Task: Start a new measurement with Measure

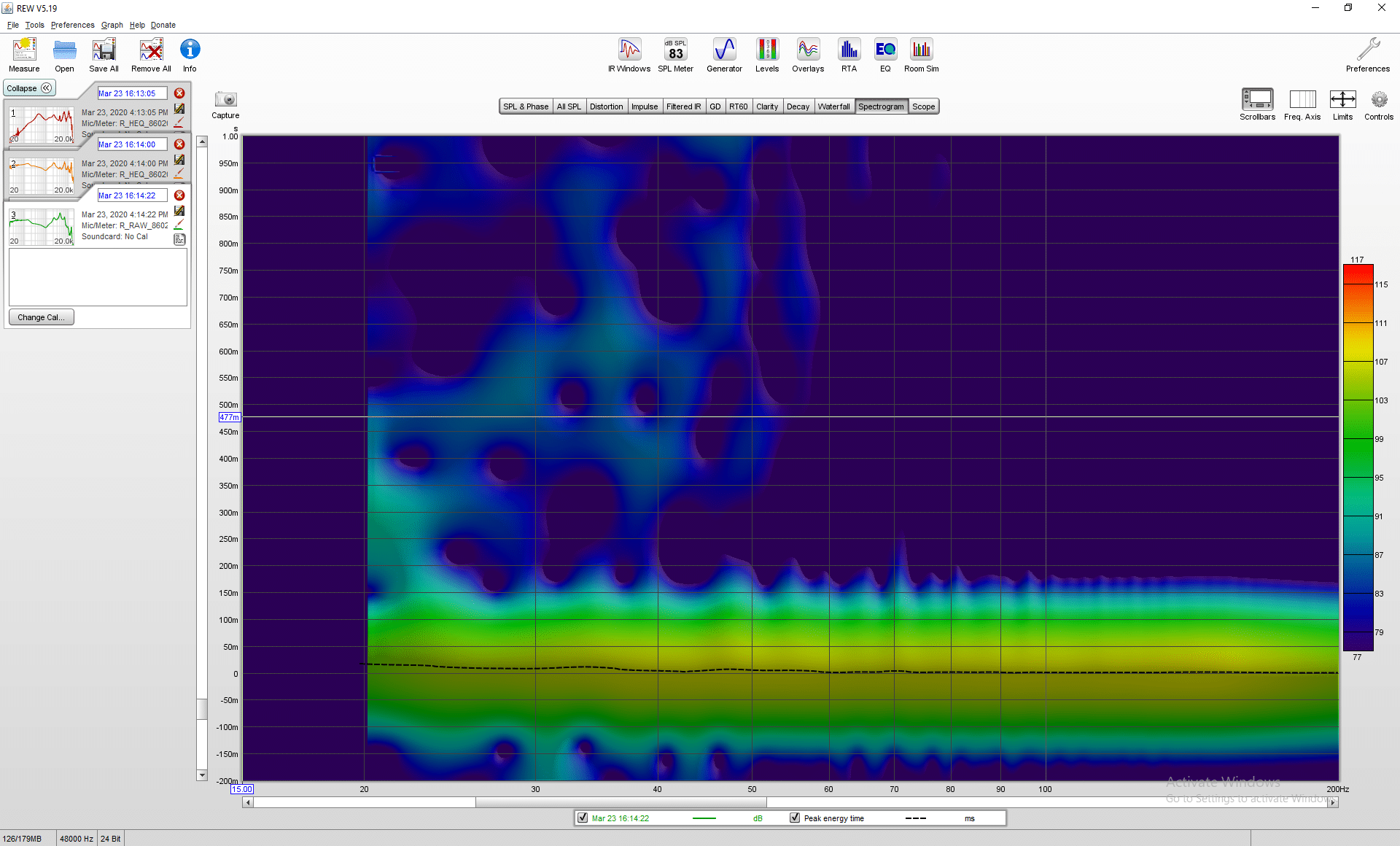Action: coord(24,55)
